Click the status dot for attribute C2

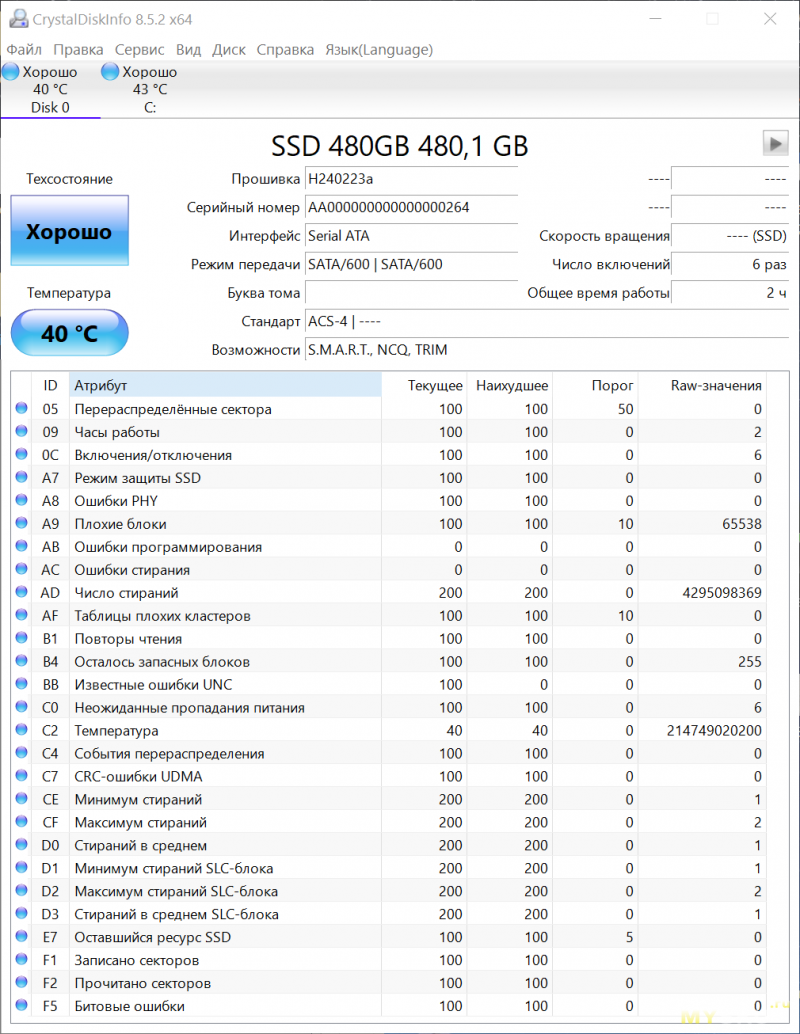21,729
